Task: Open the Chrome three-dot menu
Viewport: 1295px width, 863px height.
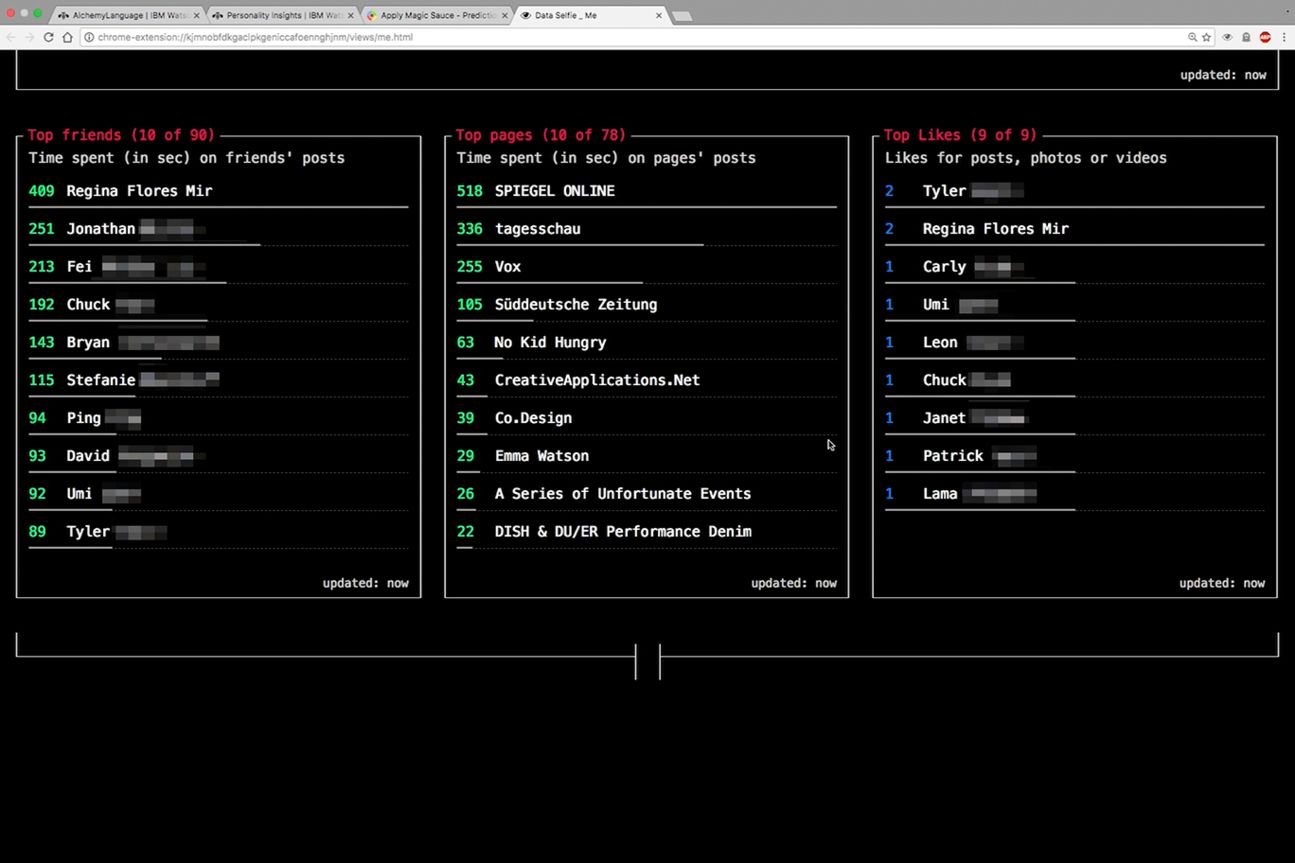Action: (1284, 37)
